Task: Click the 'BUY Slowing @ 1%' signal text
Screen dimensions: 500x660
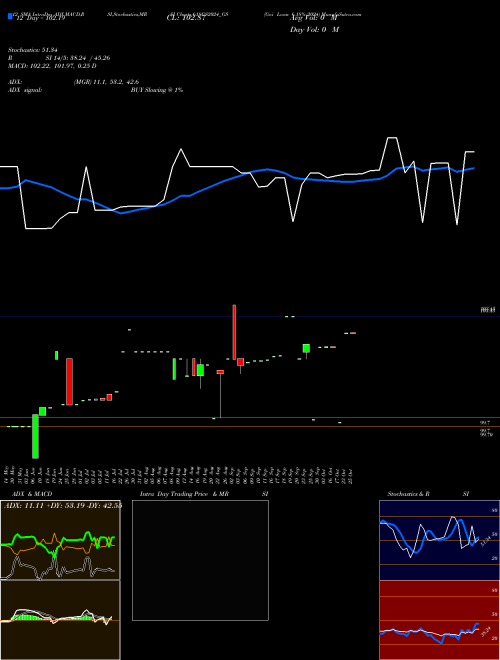Action: tap(157, 90)
